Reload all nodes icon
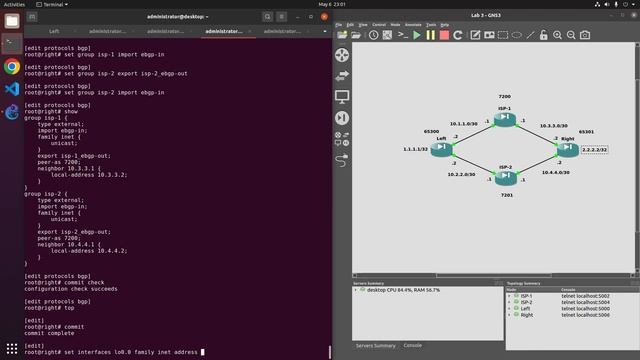The image size is (640, 360). pyautogui.click(x=458, y=35)
